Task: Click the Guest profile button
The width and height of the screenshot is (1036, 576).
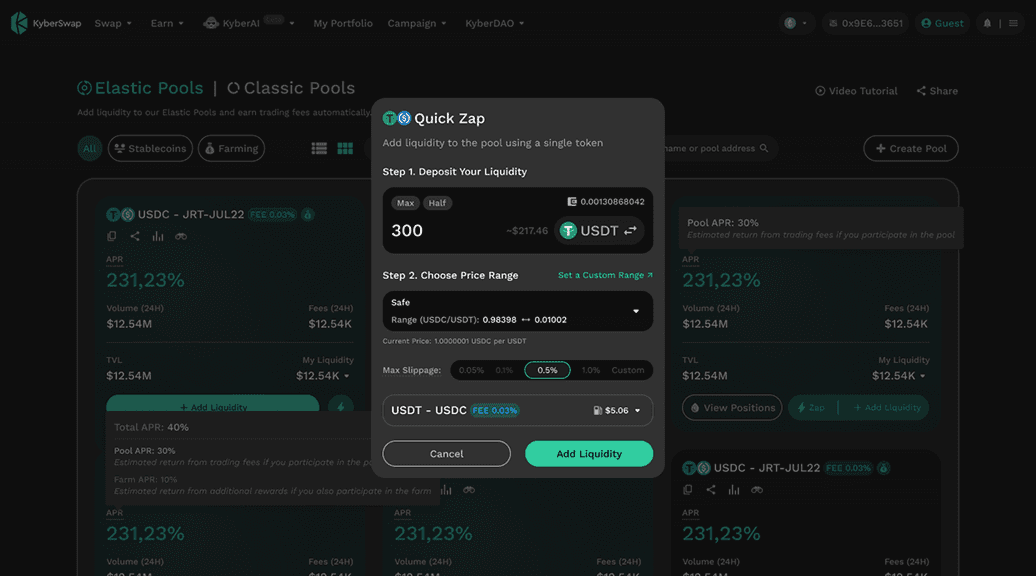Action: (x=942, y=23)
